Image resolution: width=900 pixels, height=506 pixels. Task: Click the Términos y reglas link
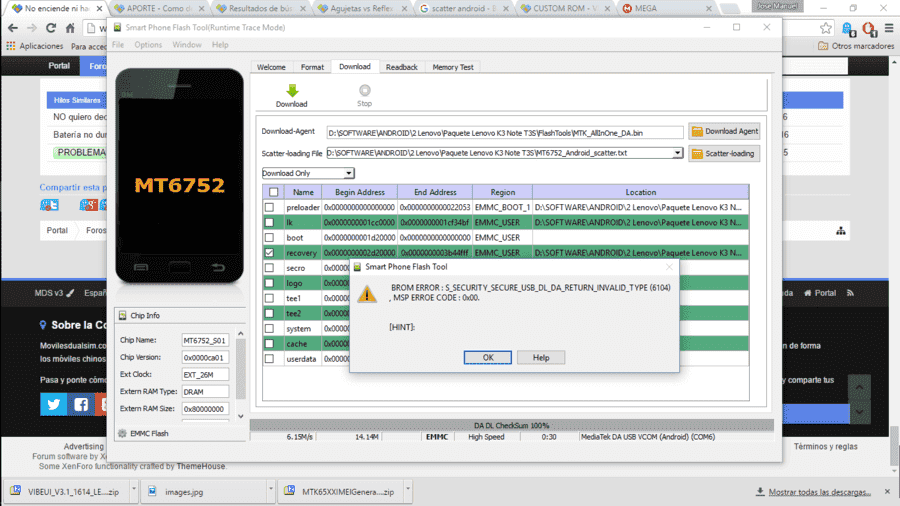(825, 446)
